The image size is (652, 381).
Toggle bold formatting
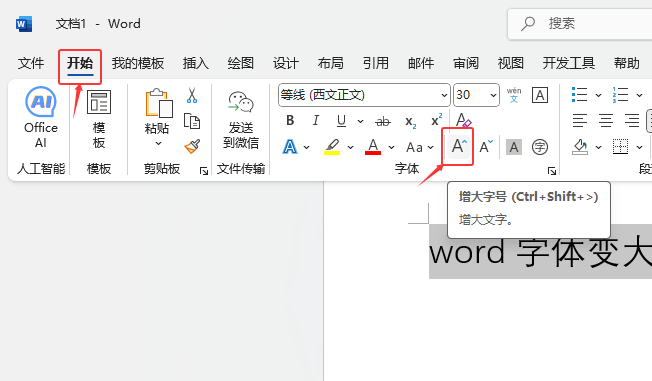(x=290, y=121)
